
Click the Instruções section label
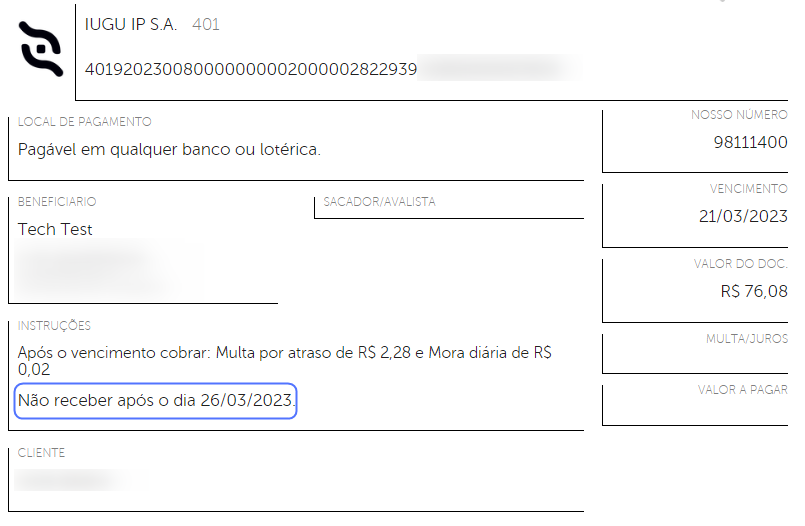pyautogui.click(x=54, y=325)
